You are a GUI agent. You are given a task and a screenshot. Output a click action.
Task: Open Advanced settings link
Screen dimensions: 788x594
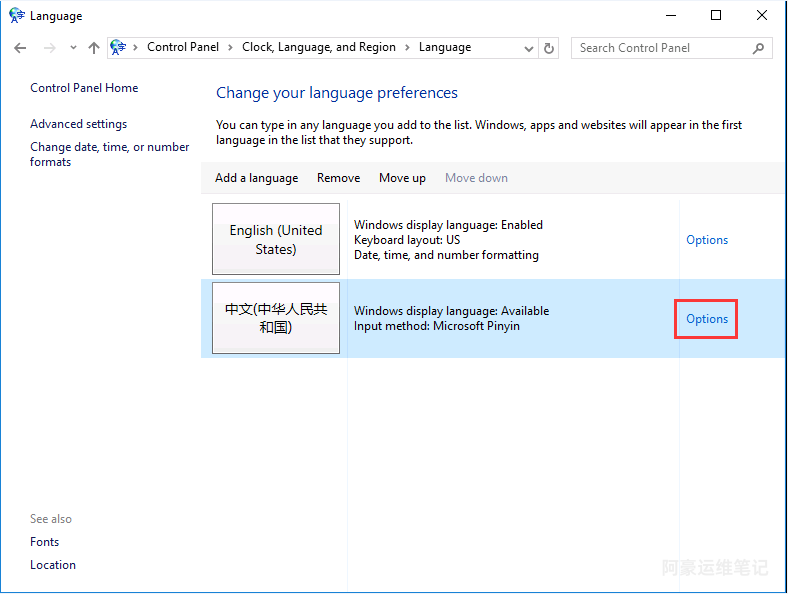pos(78,124)
